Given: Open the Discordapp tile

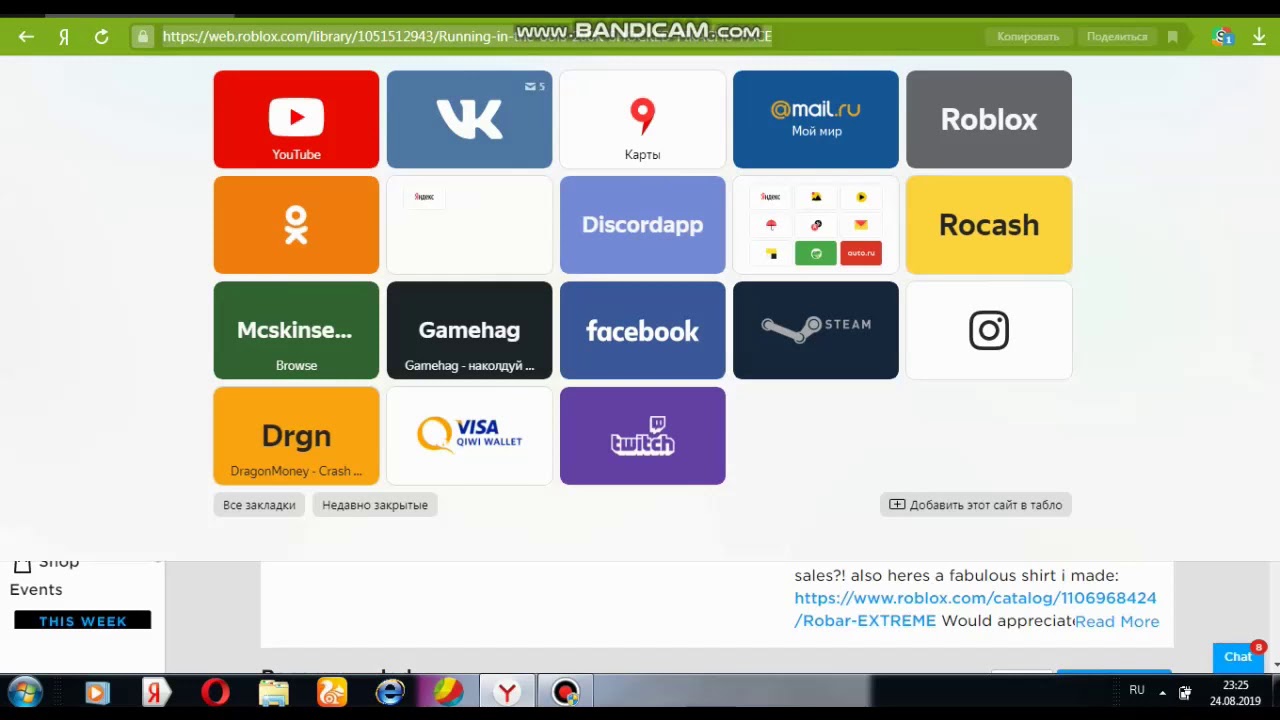Looking at the screenshot, I should [642, 225].
